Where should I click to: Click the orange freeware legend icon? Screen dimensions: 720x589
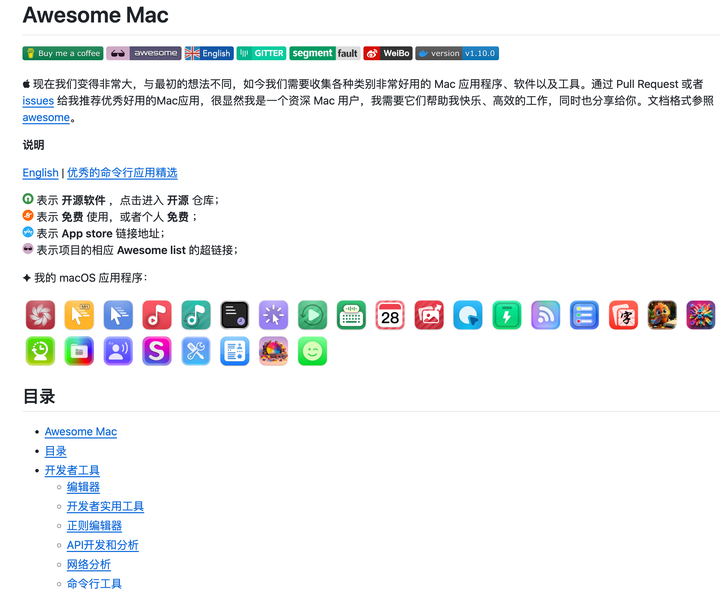click(x=28, y=215)
